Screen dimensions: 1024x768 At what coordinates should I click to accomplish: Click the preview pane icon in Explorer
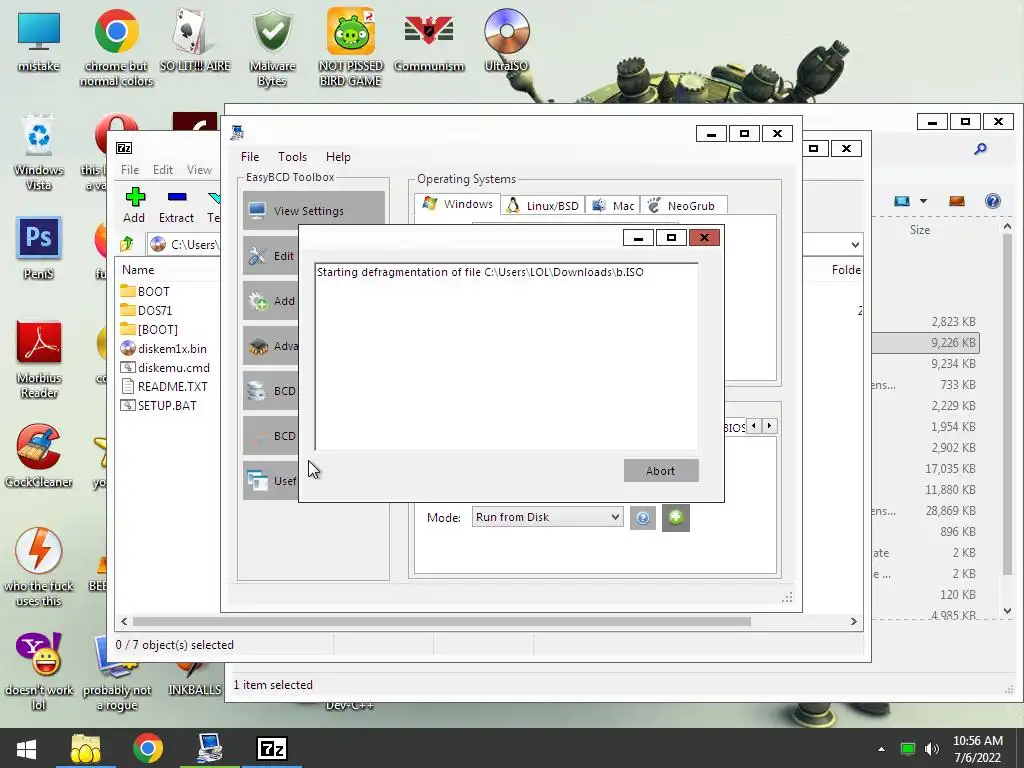[957, 200]
